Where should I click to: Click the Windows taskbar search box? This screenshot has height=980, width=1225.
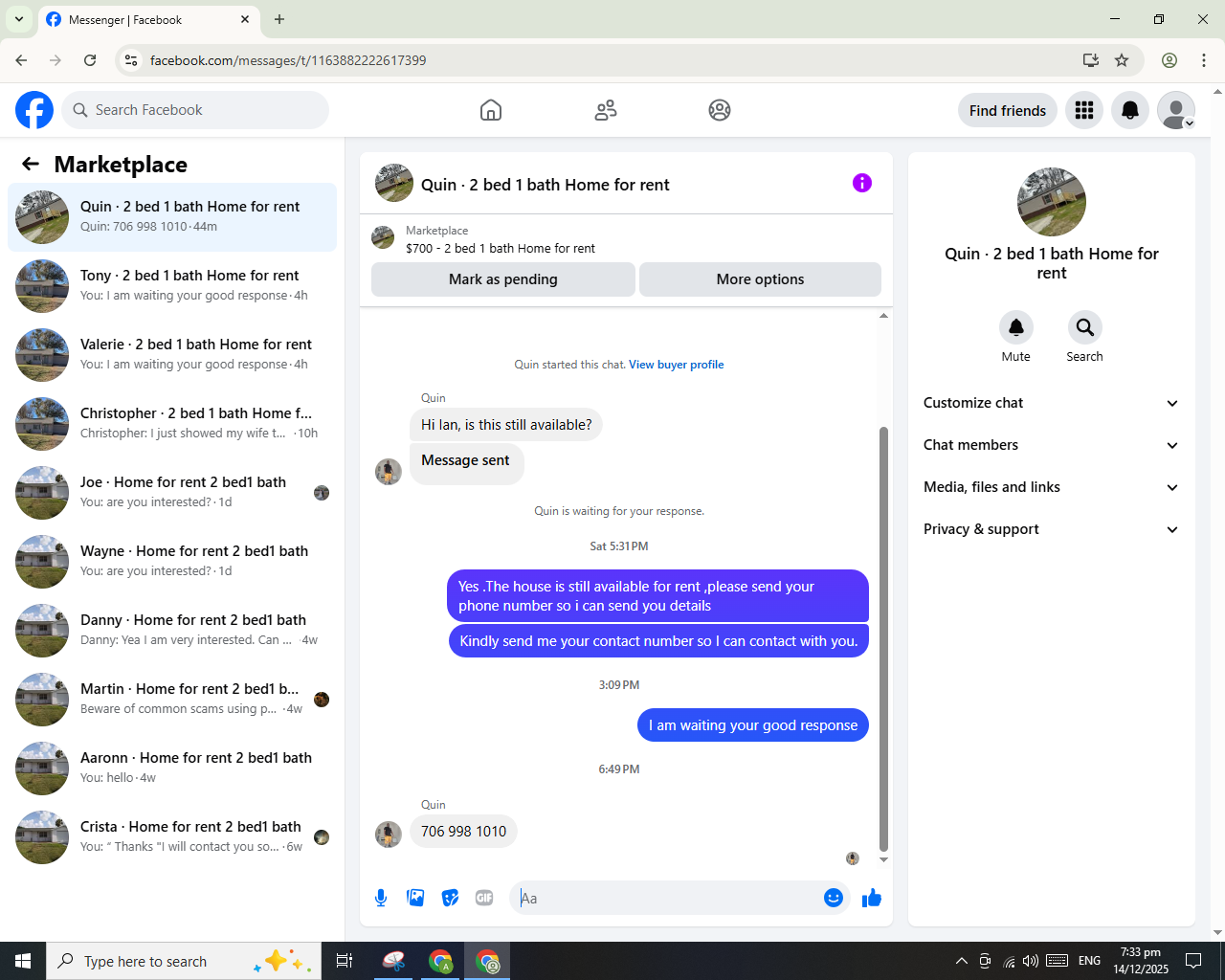182,961
